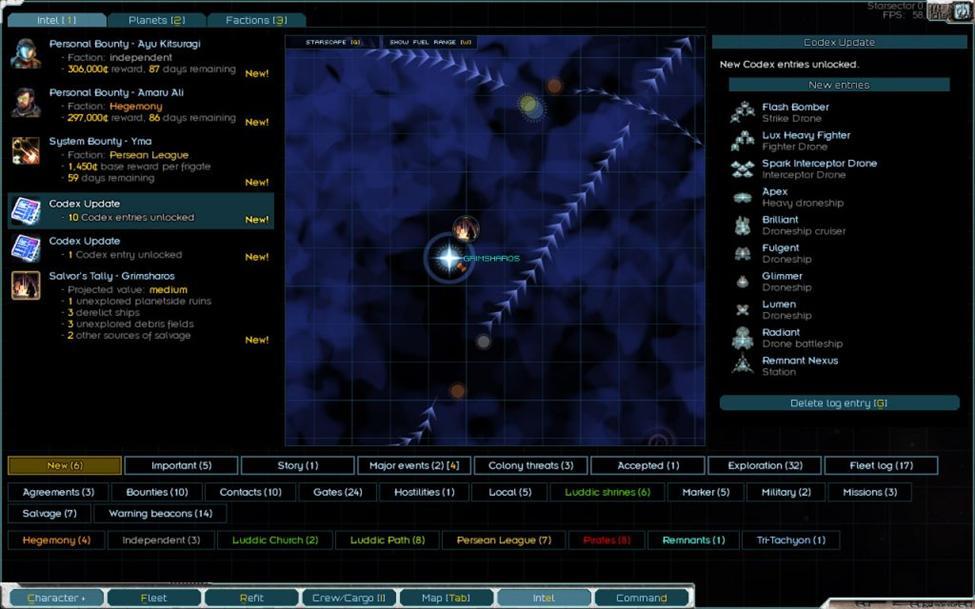Open the highlighted Codex Update book icon
This screenshot has width=975, height=609.
[26, 211]
